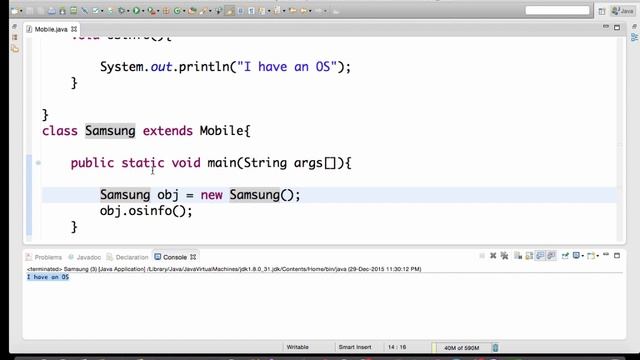
Task: Click the 'new' keyword in highlighted line
Action: [x=211, y=195]
